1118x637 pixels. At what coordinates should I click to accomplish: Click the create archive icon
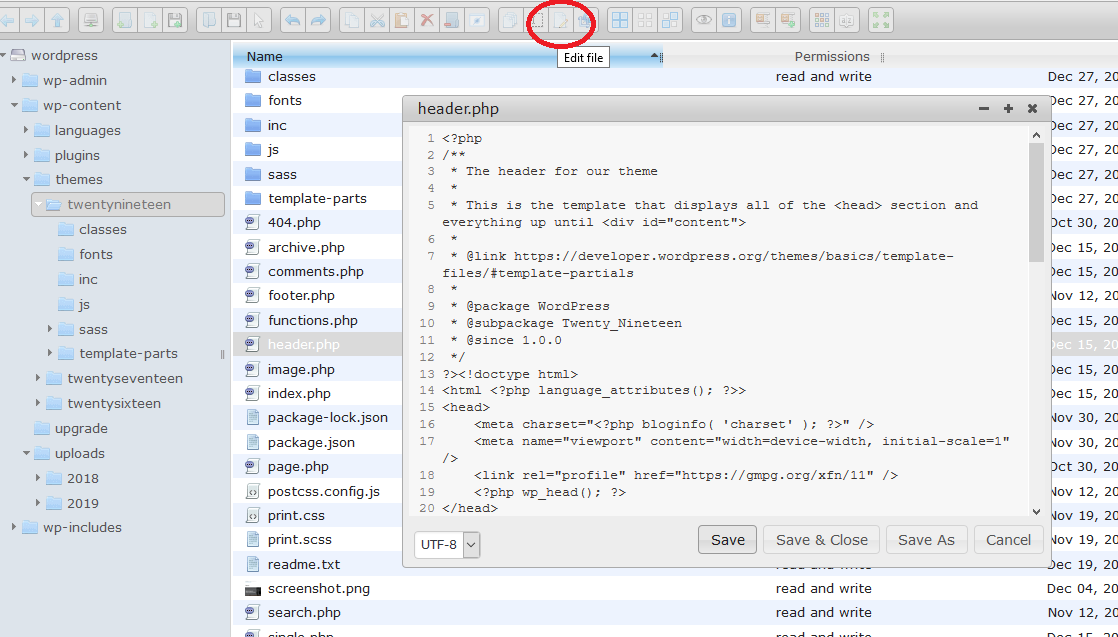pos(788,21)
